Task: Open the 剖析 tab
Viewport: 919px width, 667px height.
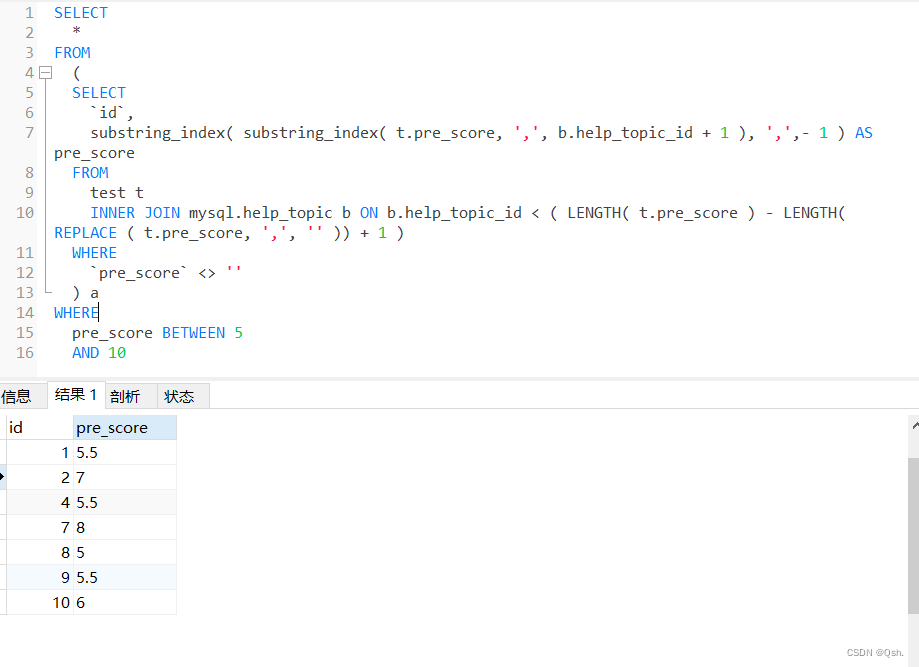Action: pyautogui.click(x=126, y=396)
